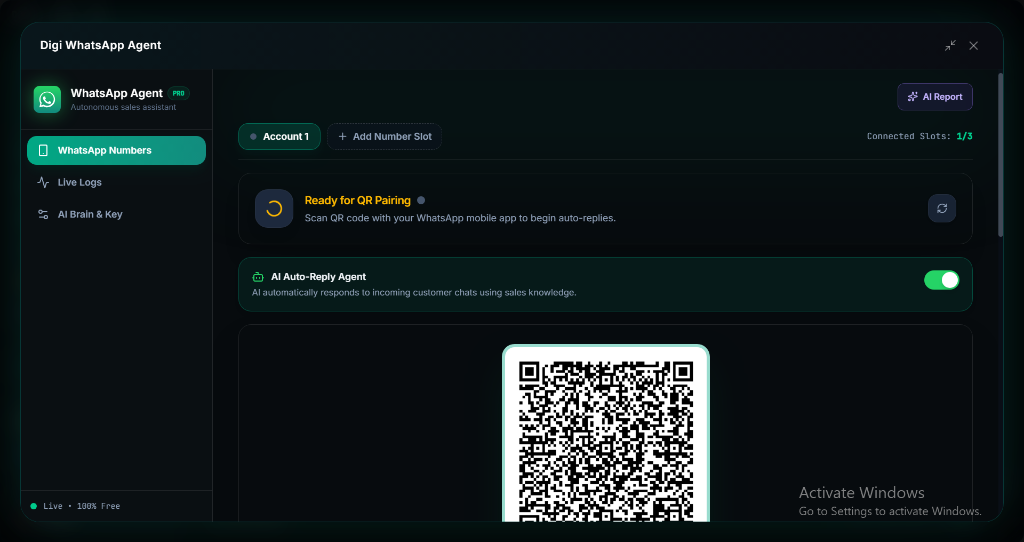Click the QR code image
The height and width of the screenshot is (542, 1024).
tap(605, 436)
